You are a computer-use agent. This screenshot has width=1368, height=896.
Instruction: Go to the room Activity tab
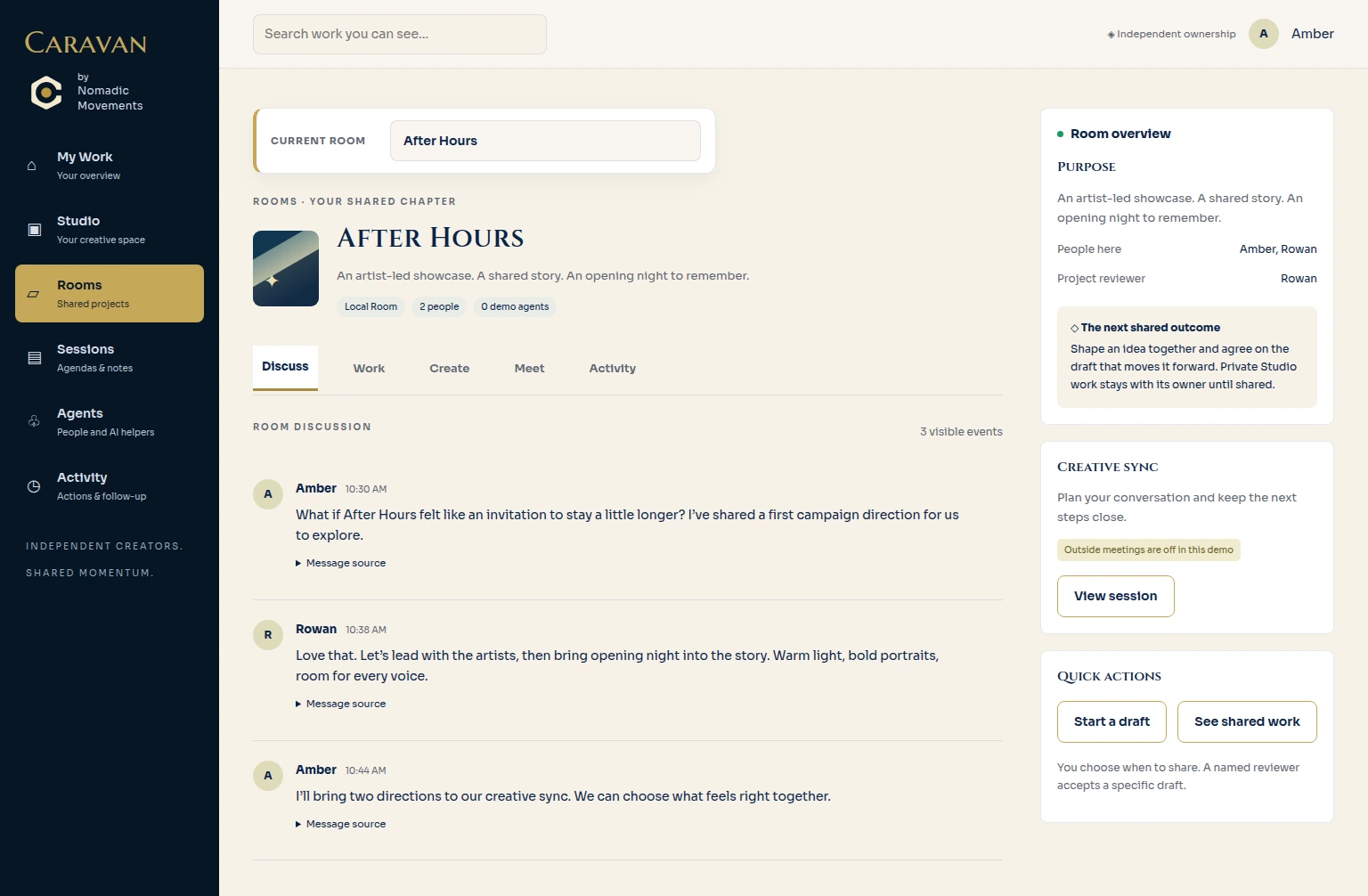612,369
